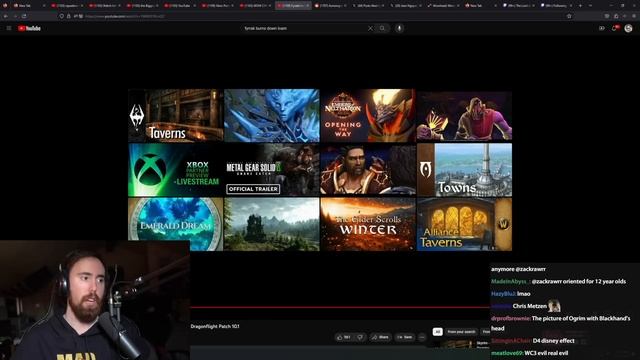Click the Dragonflight Patch 10.1 video title
This screenshot has width=640, height=360.
215,326
